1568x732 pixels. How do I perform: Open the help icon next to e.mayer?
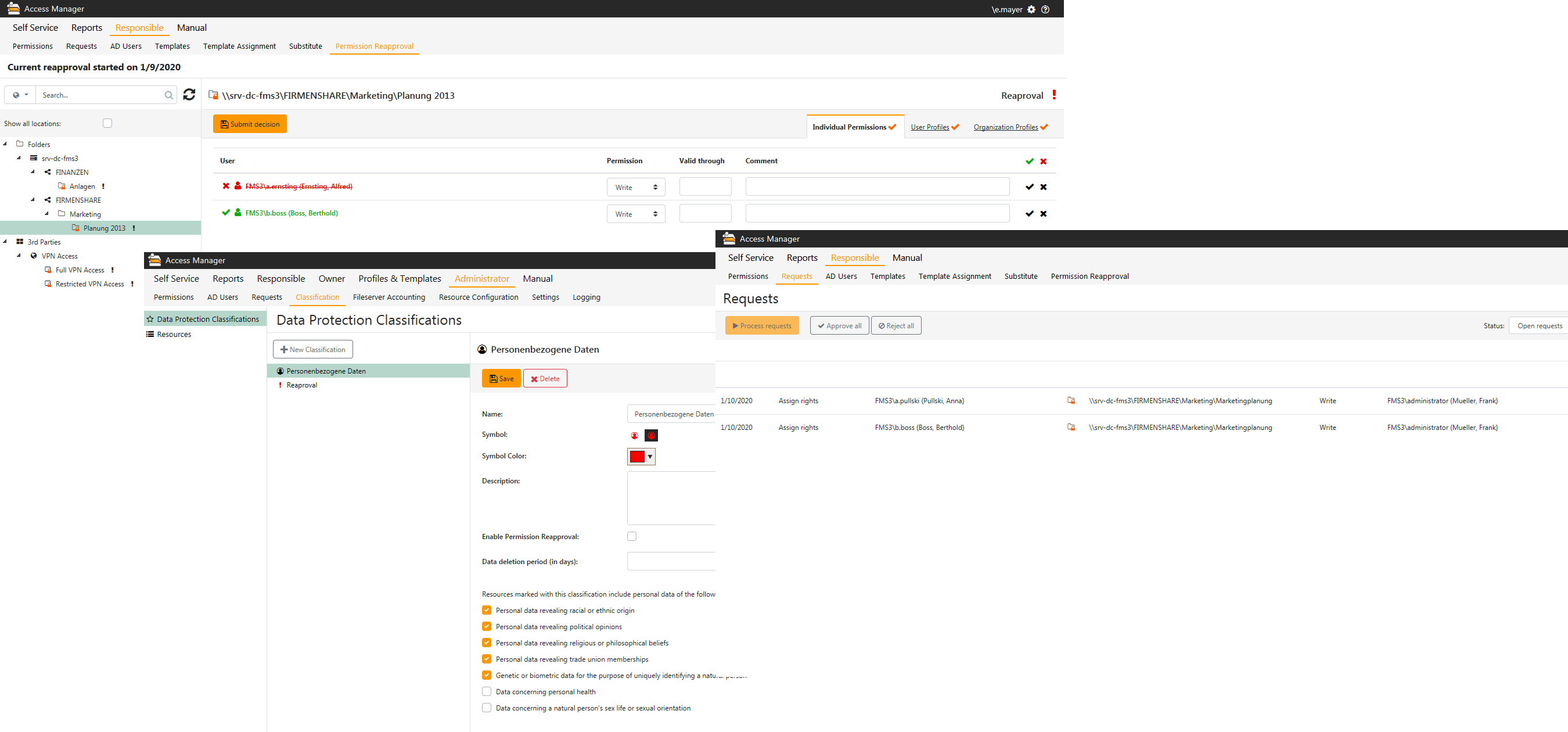coord(1046,9)
